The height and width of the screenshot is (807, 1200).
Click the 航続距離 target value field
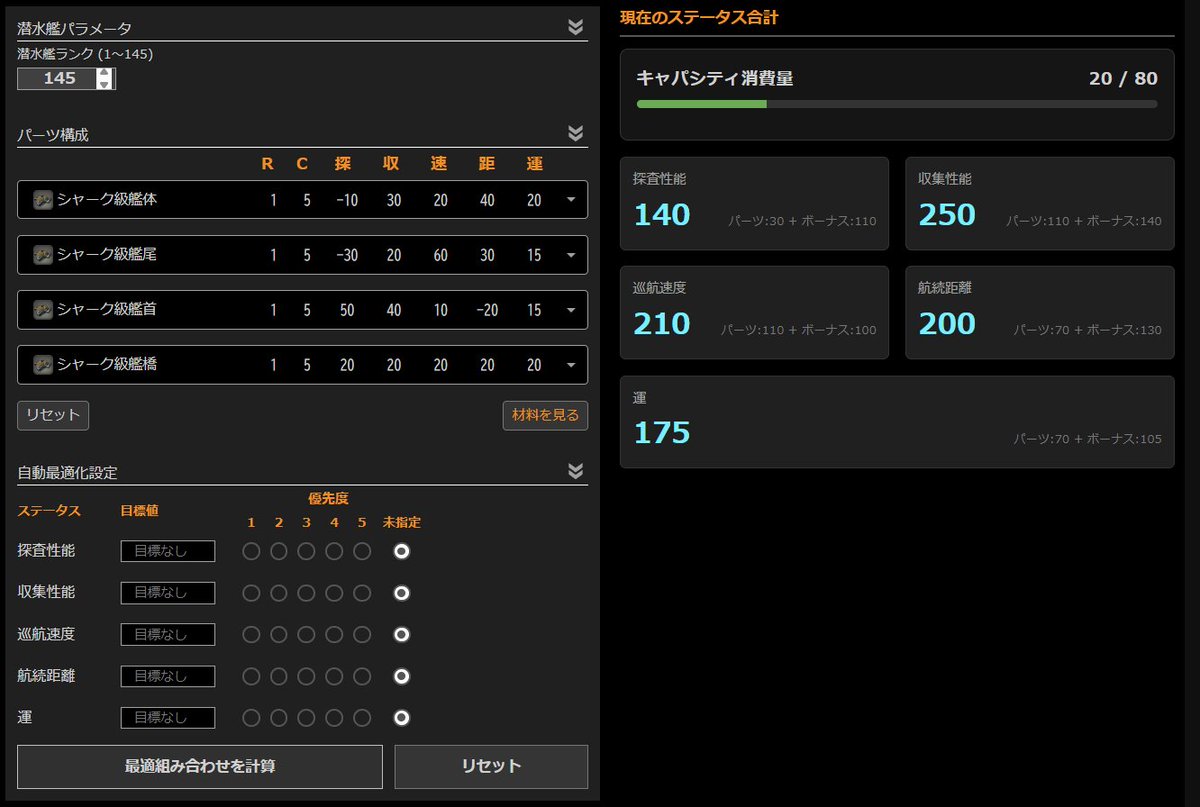tap(168, 676)
